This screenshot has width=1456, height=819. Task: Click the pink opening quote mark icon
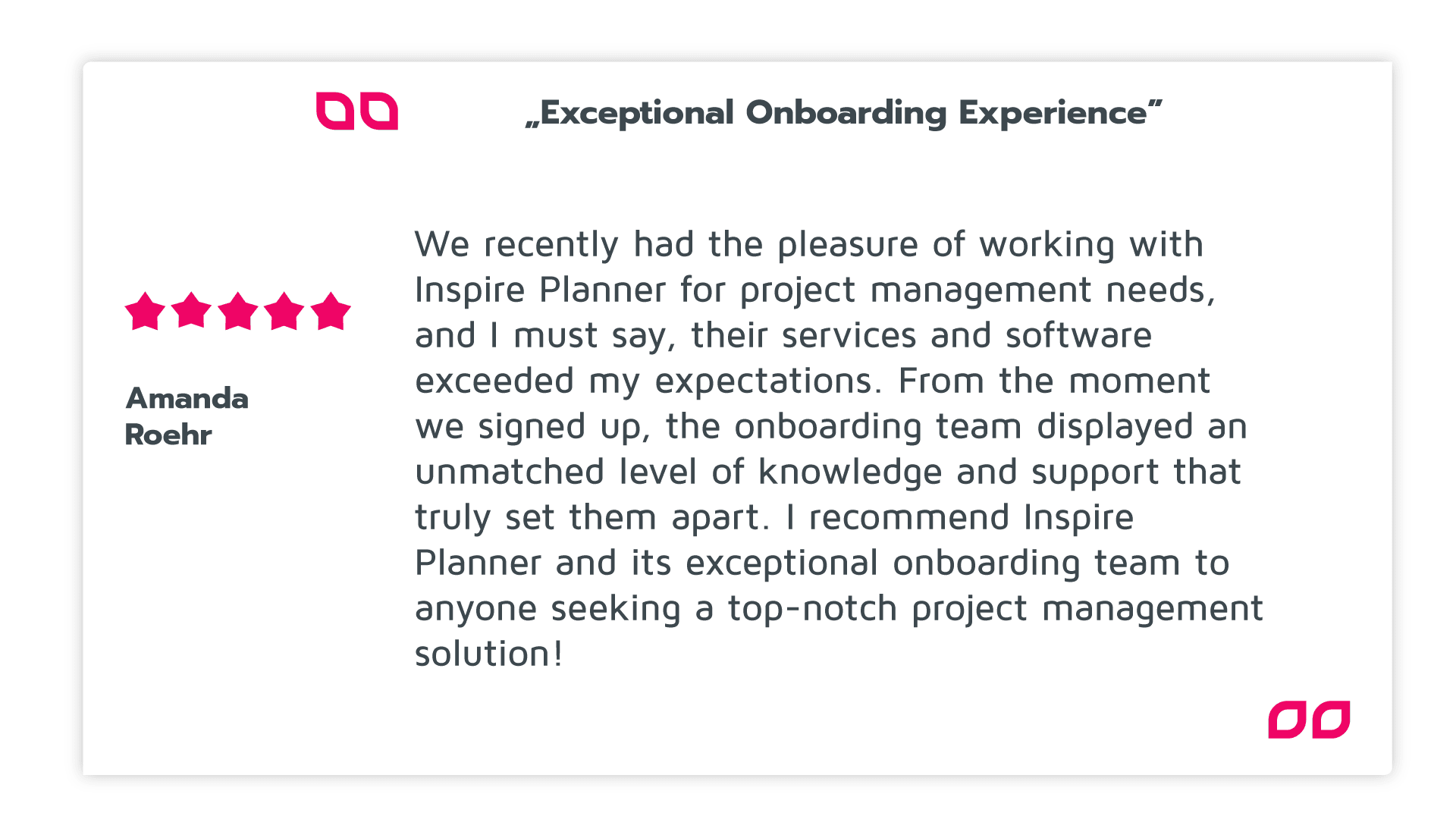357,111
